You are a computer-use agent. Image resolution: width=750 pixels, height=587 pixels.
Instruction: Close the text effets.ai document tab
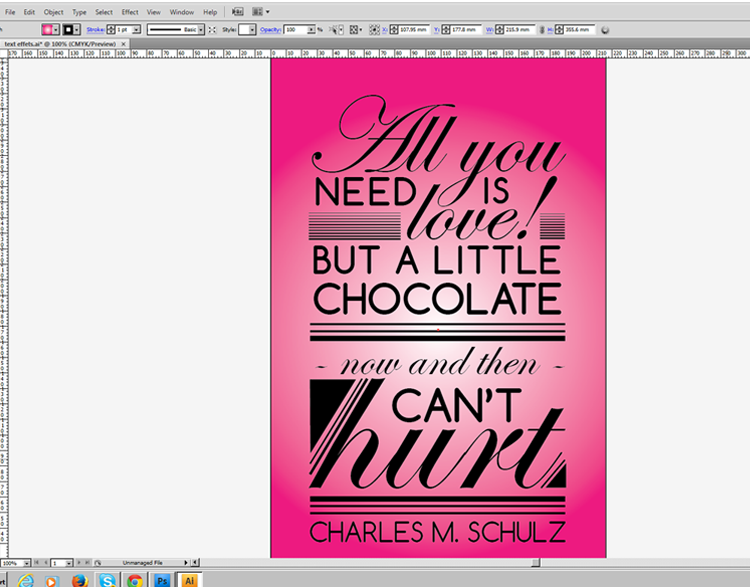123,44
